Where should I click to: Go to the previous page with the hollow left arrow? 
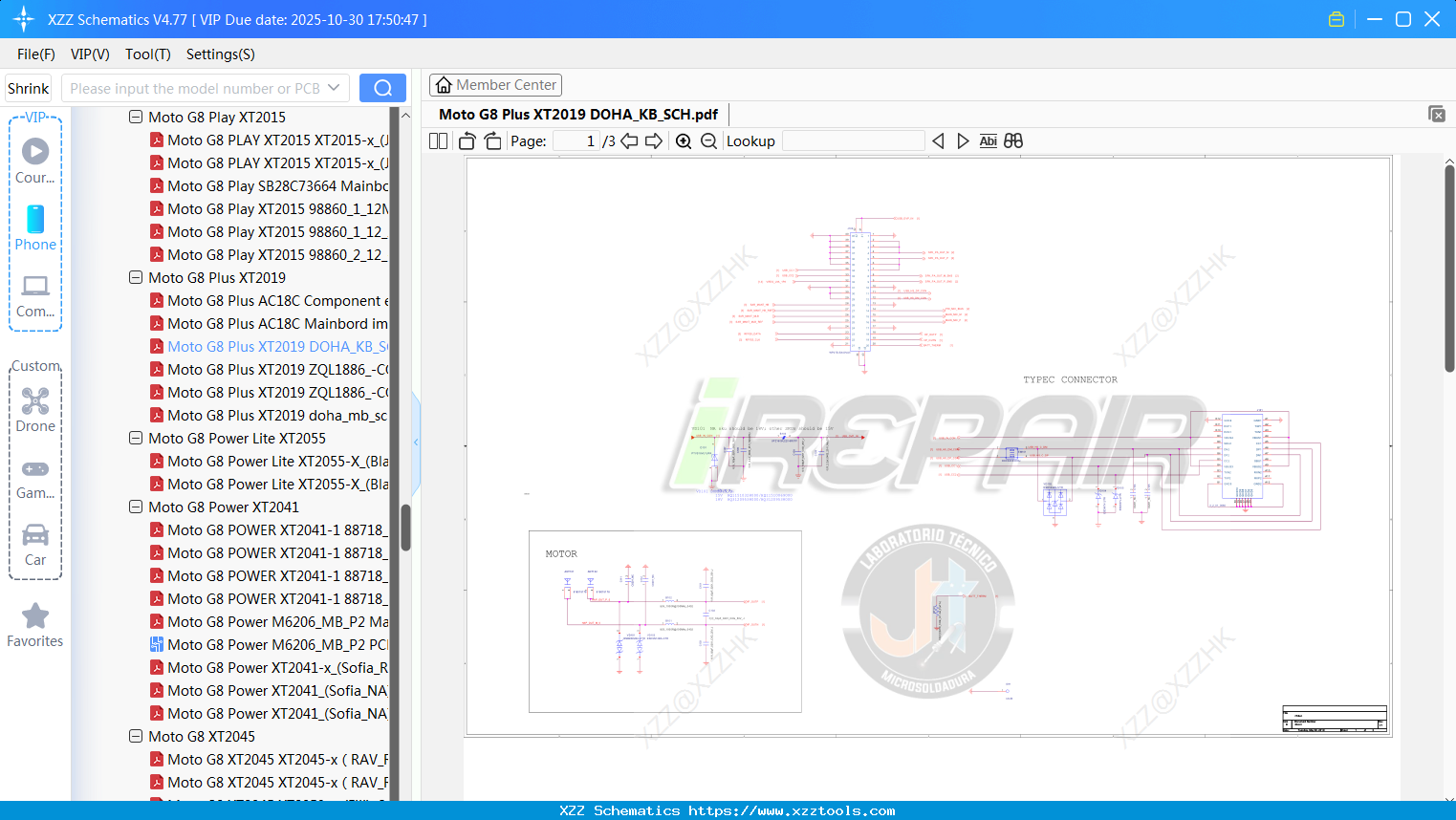(x=629, y=141)
